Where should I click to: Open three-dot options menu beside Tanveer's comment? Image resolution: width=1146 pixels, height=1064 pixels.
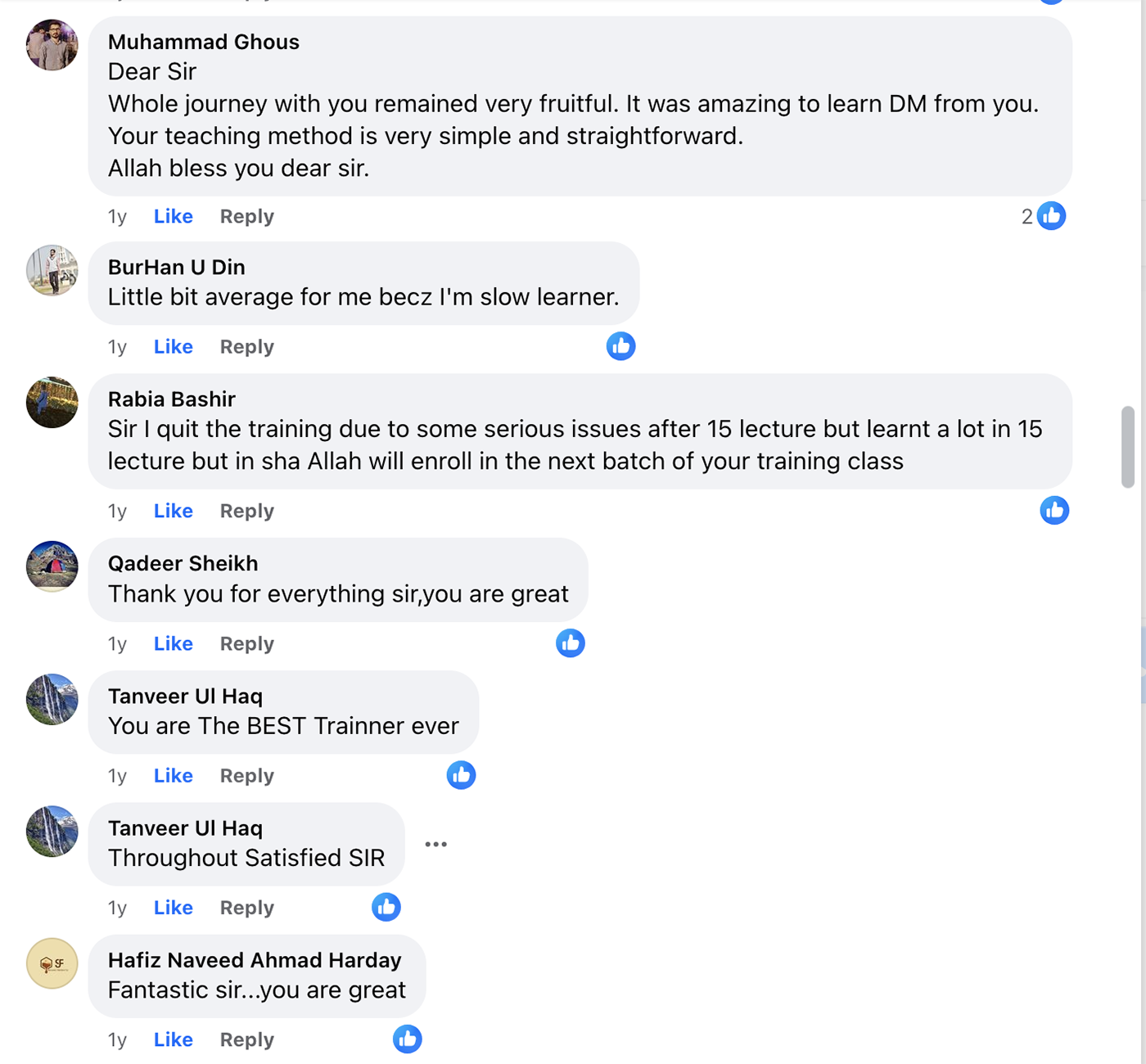(435, 844)
